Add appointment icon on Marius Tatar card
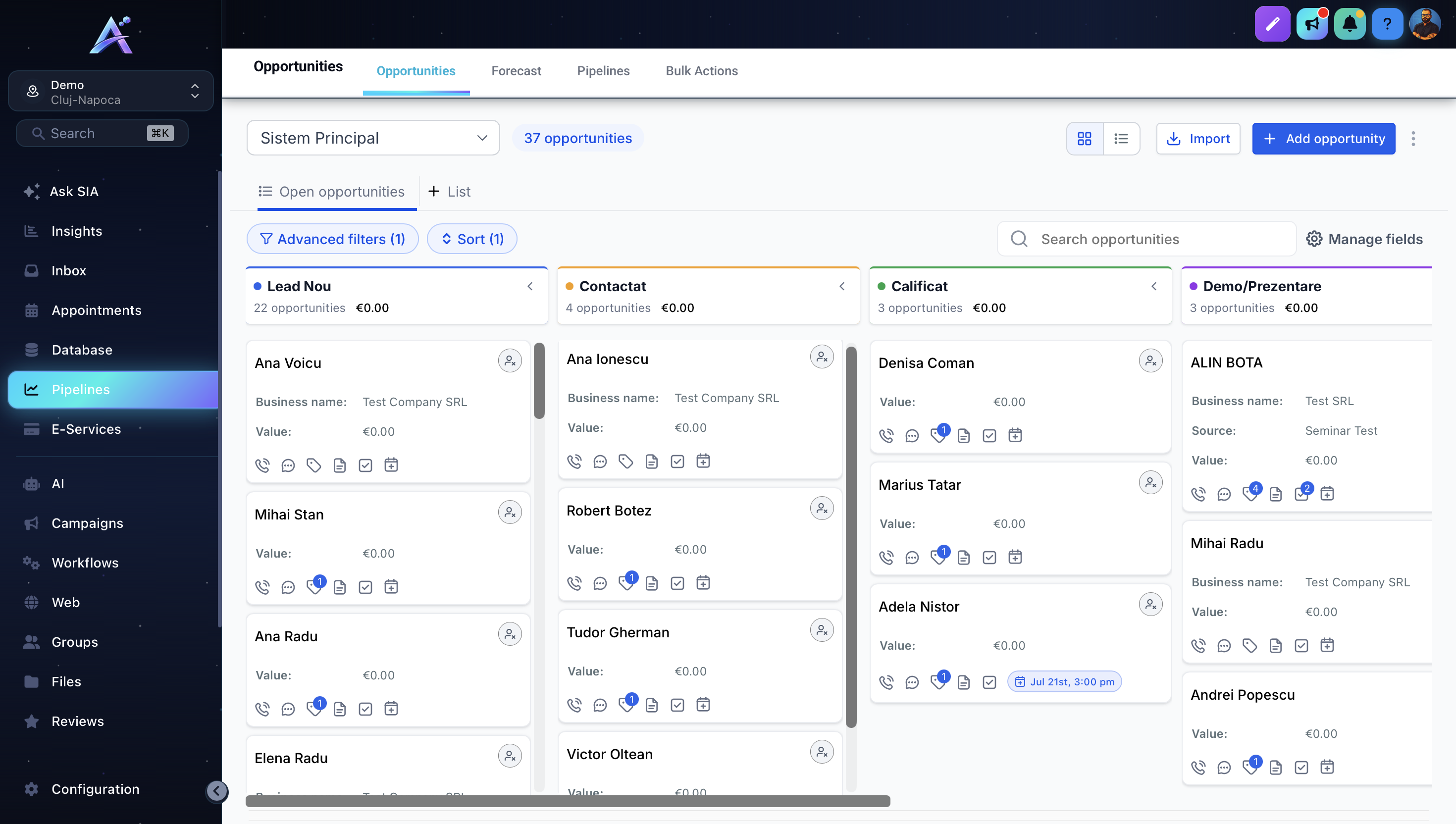 pos(1015,558)
